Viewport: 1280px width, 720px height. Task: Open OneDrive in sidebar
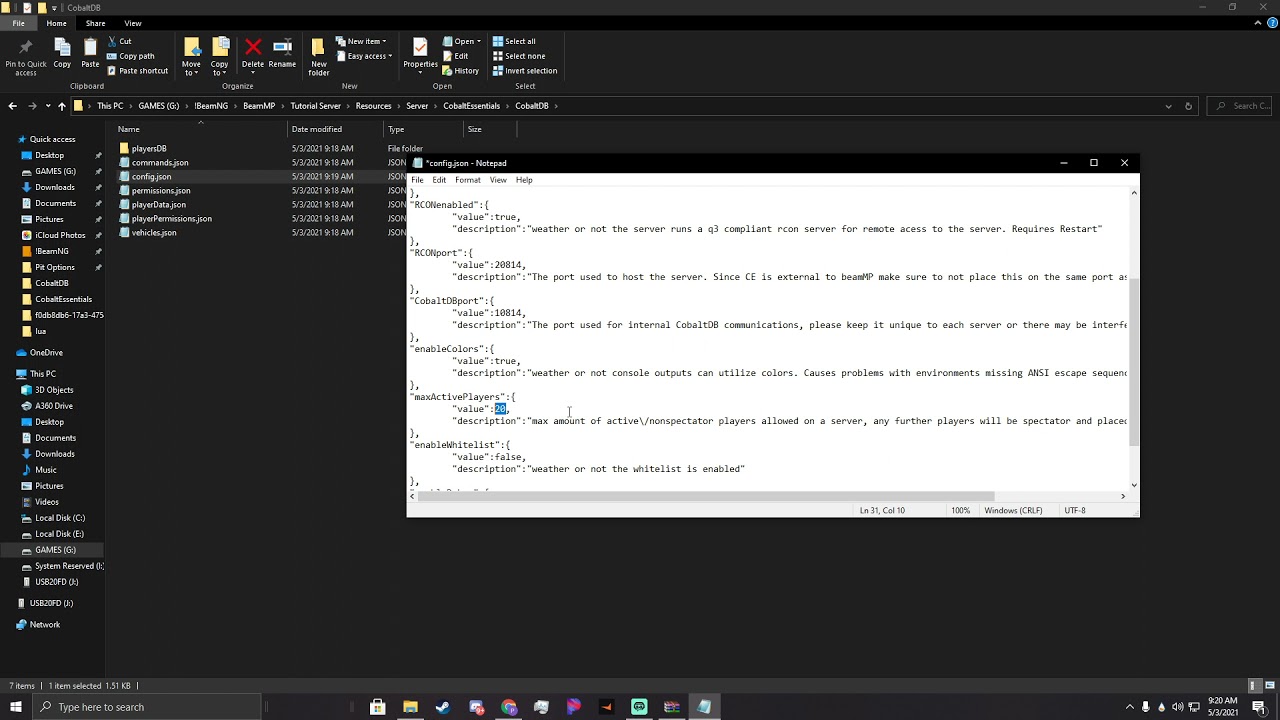46,353
